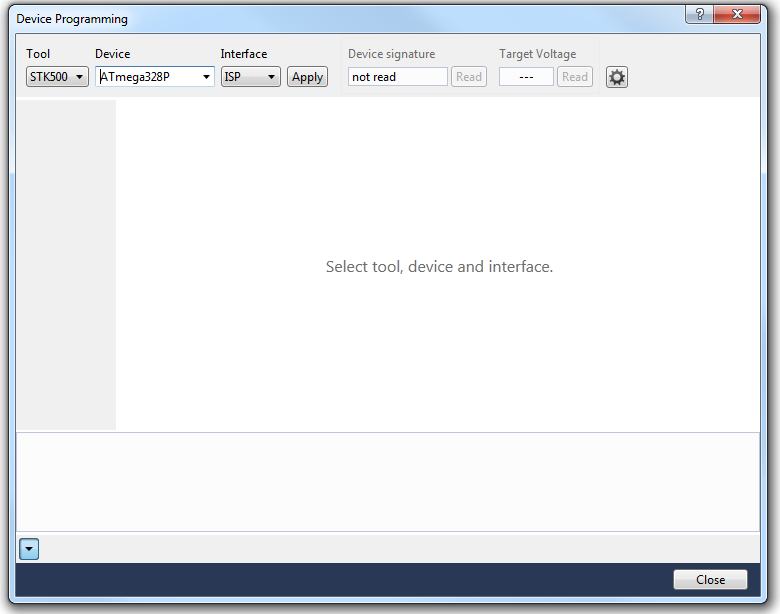Screen dimensions: 780x614
Task: Expand the output log arrow button
Action: pyautogui.click(x=28, y=548)
